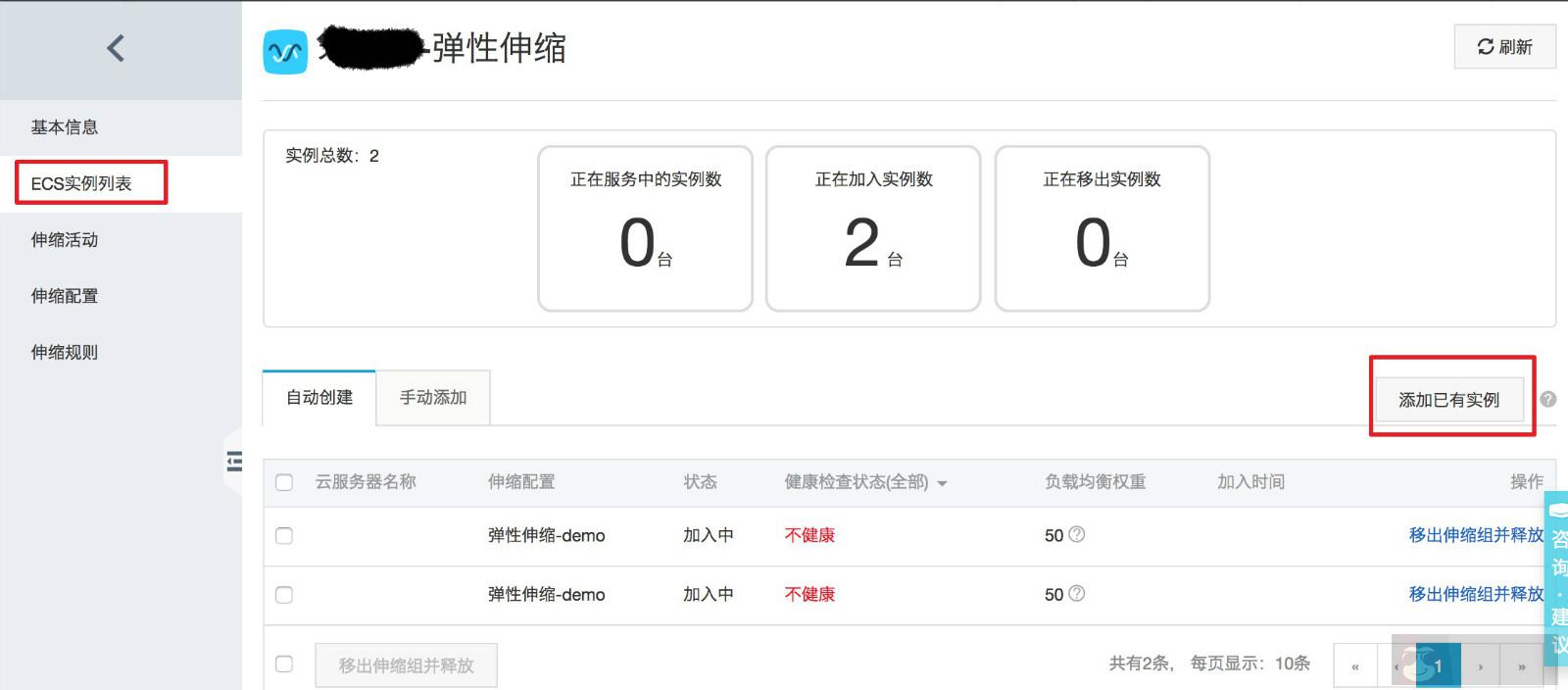The height and width of the screenshot is (690, 1568).
Task: Tick the select-all checkbox in the table header
Action: [284, 482]
